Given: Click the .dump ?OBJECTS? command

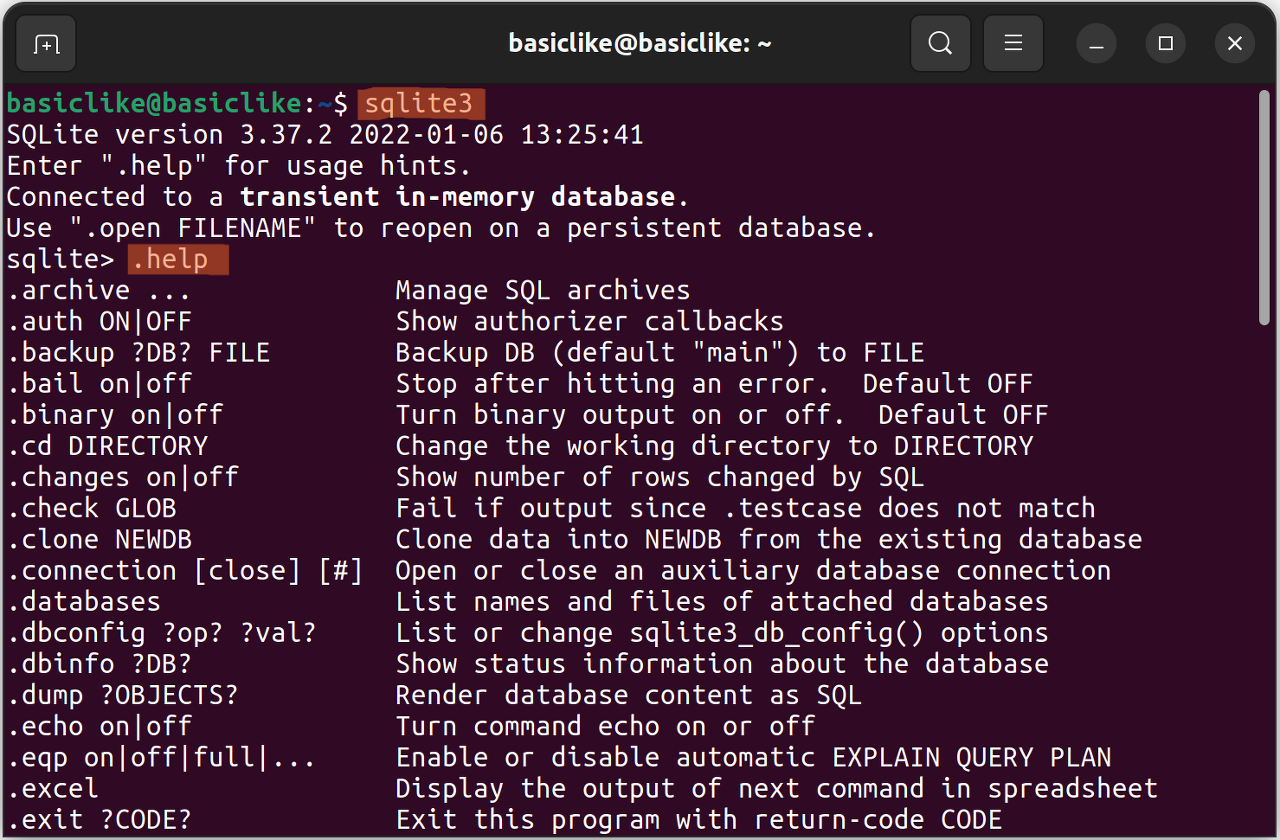Looking at the screenshot, I should 123,694.
